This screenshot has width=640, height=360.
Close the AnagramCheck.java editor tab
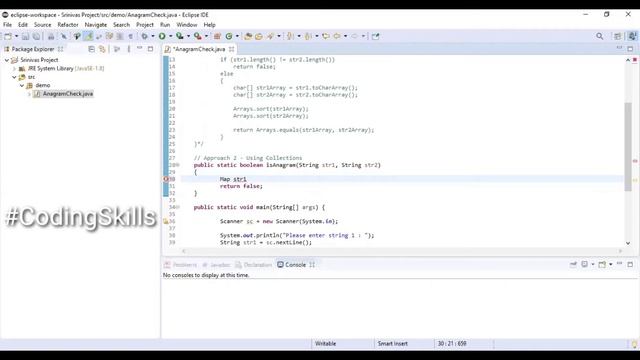click(x=231, y=49)
